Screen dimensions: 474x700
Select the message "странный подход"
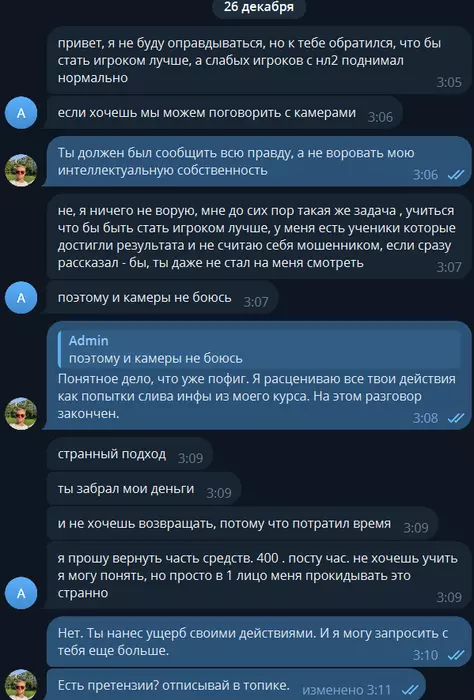tap(129, 454)
